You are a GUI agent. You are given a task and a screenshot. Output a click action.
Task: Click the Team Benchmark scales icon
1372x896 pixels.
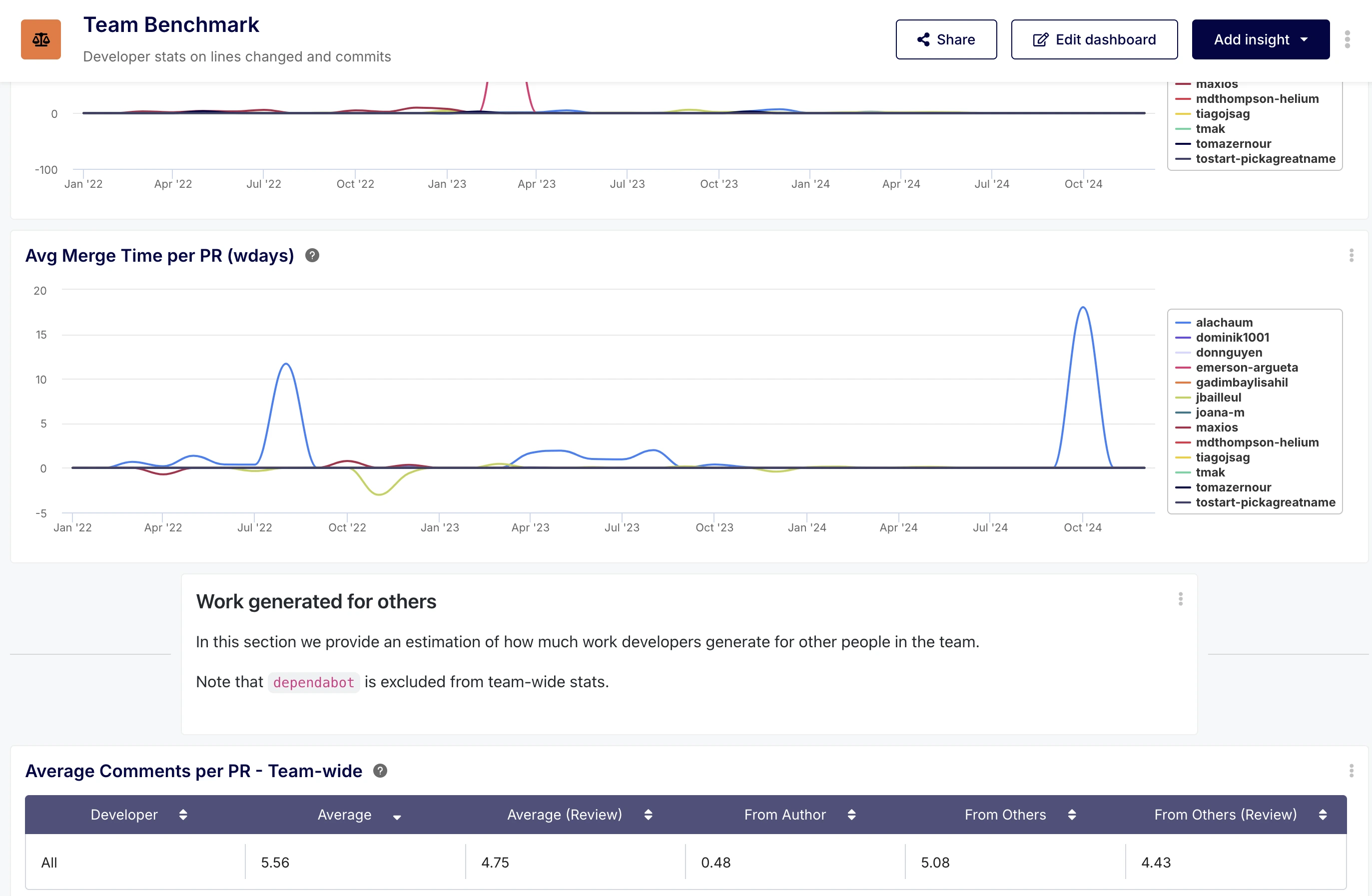pyautogui.click(x=41, y=40)
